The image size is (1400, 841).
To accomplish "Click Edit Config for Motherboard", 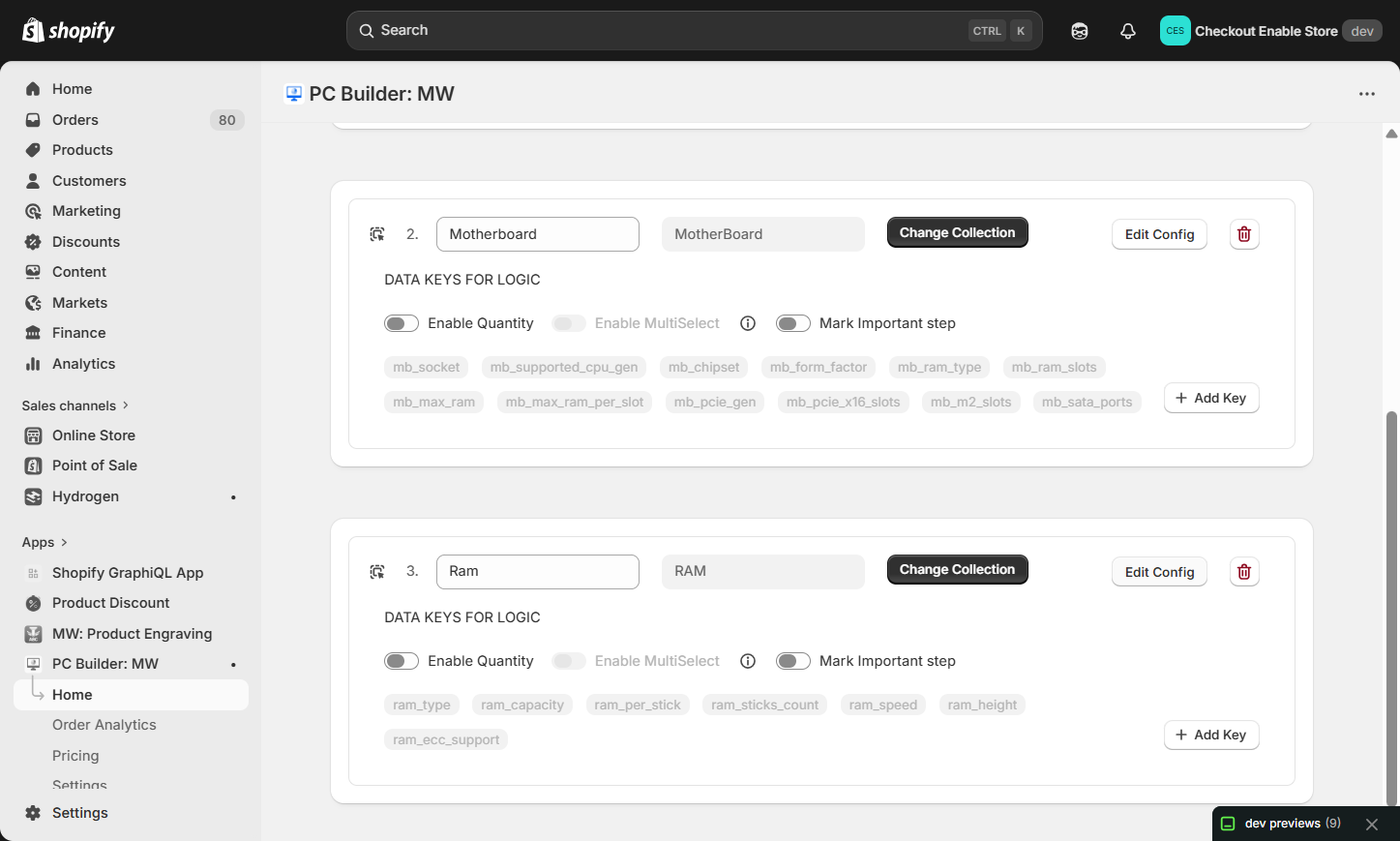I will pyautogui.click(x=1159, y=234).
